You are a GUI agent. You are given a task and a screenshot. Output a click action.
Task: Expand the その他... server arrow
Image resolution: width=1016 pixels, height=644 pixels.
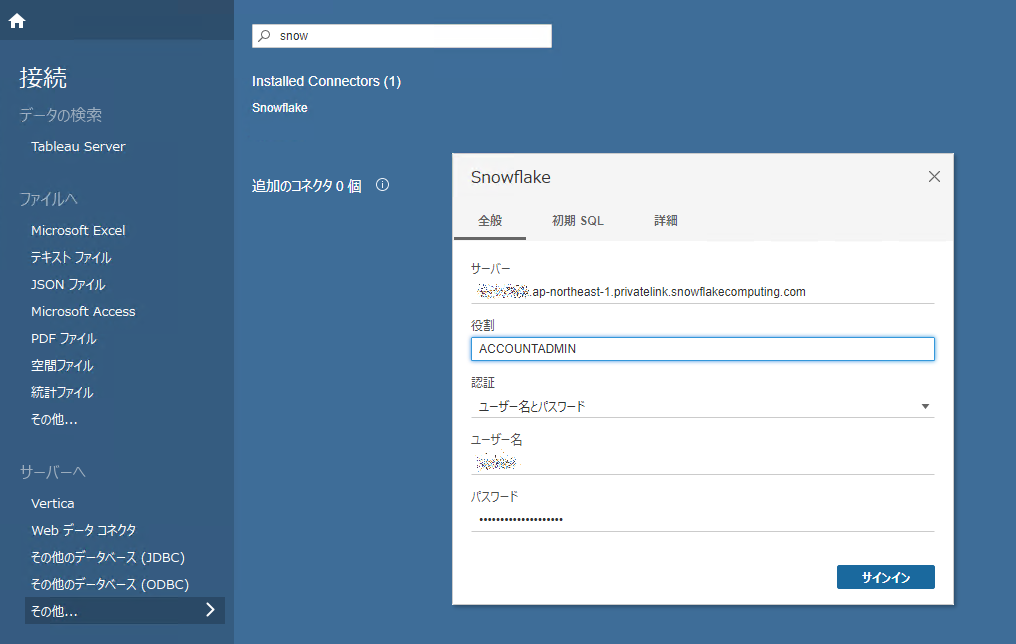click(x=210, y=610)
